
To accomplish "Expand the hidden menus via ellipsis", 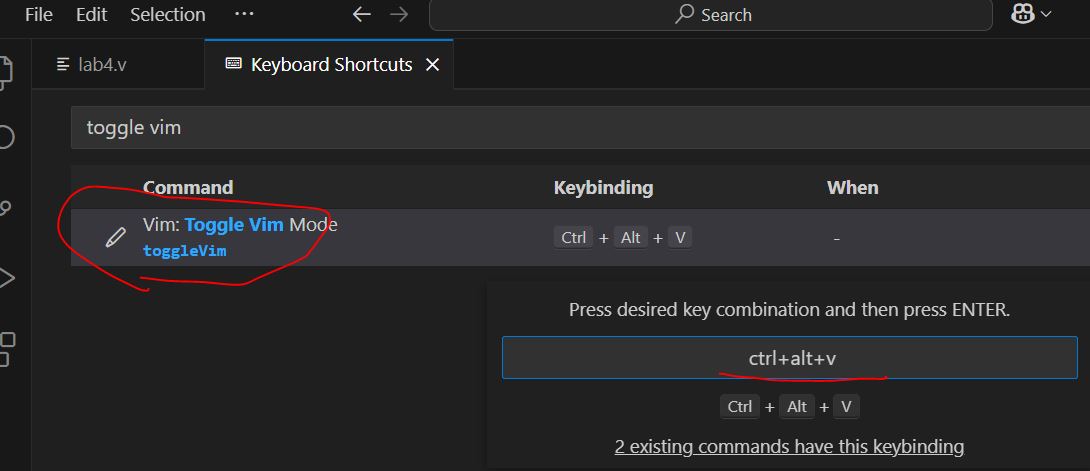I will tap(243, 14).
